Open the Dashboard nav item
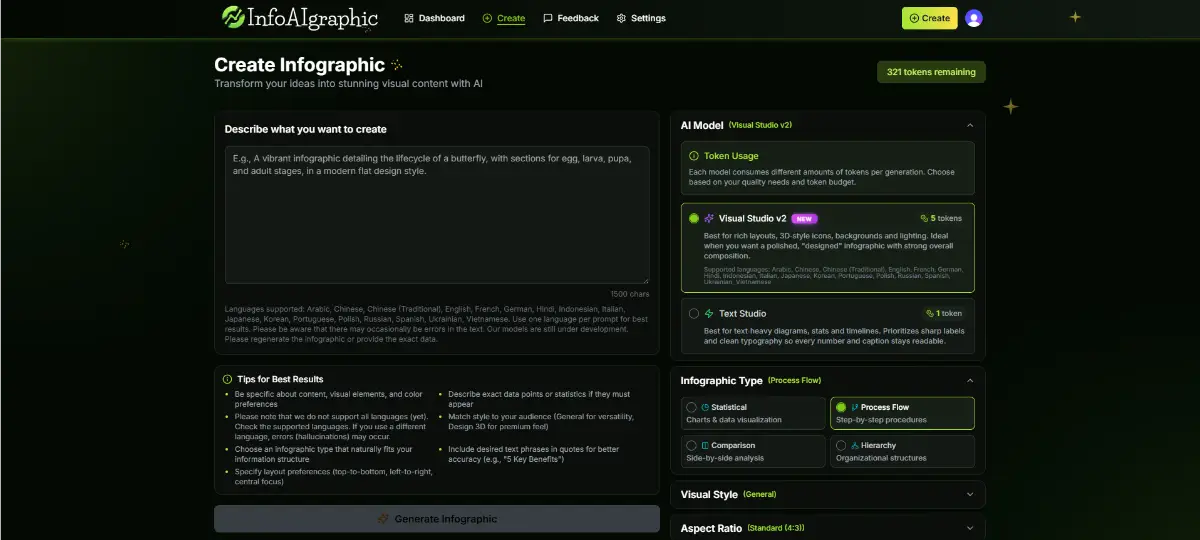The width and height of the screenshot is (1200, 540). [x=434, y=18]
